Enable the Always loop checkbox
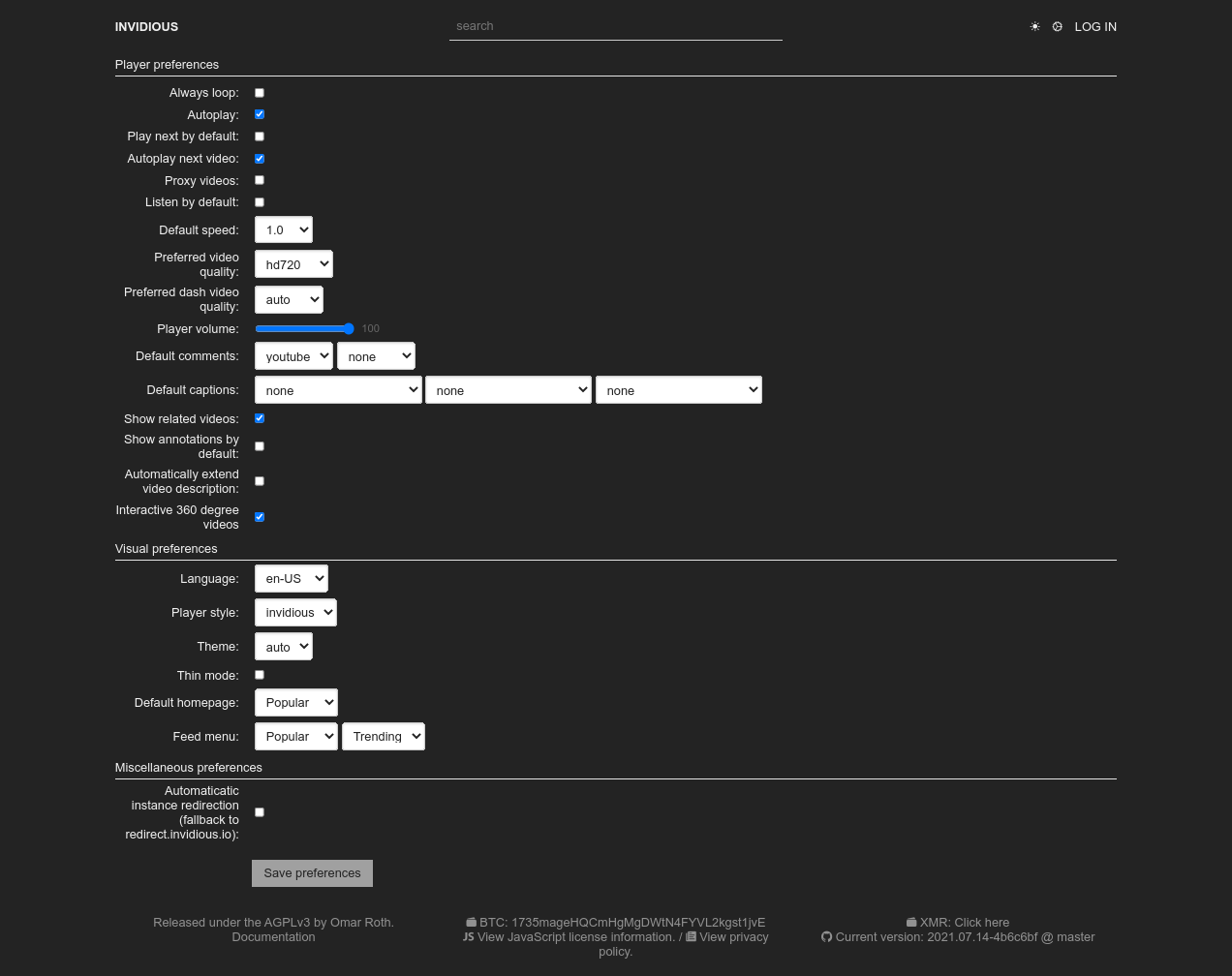The height and width of the screenshot is (976, 1232). click(259, 92)
